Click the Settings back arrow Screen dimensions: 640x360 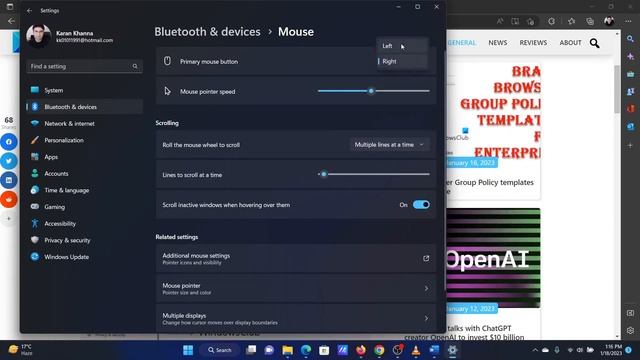click(29, 11)
